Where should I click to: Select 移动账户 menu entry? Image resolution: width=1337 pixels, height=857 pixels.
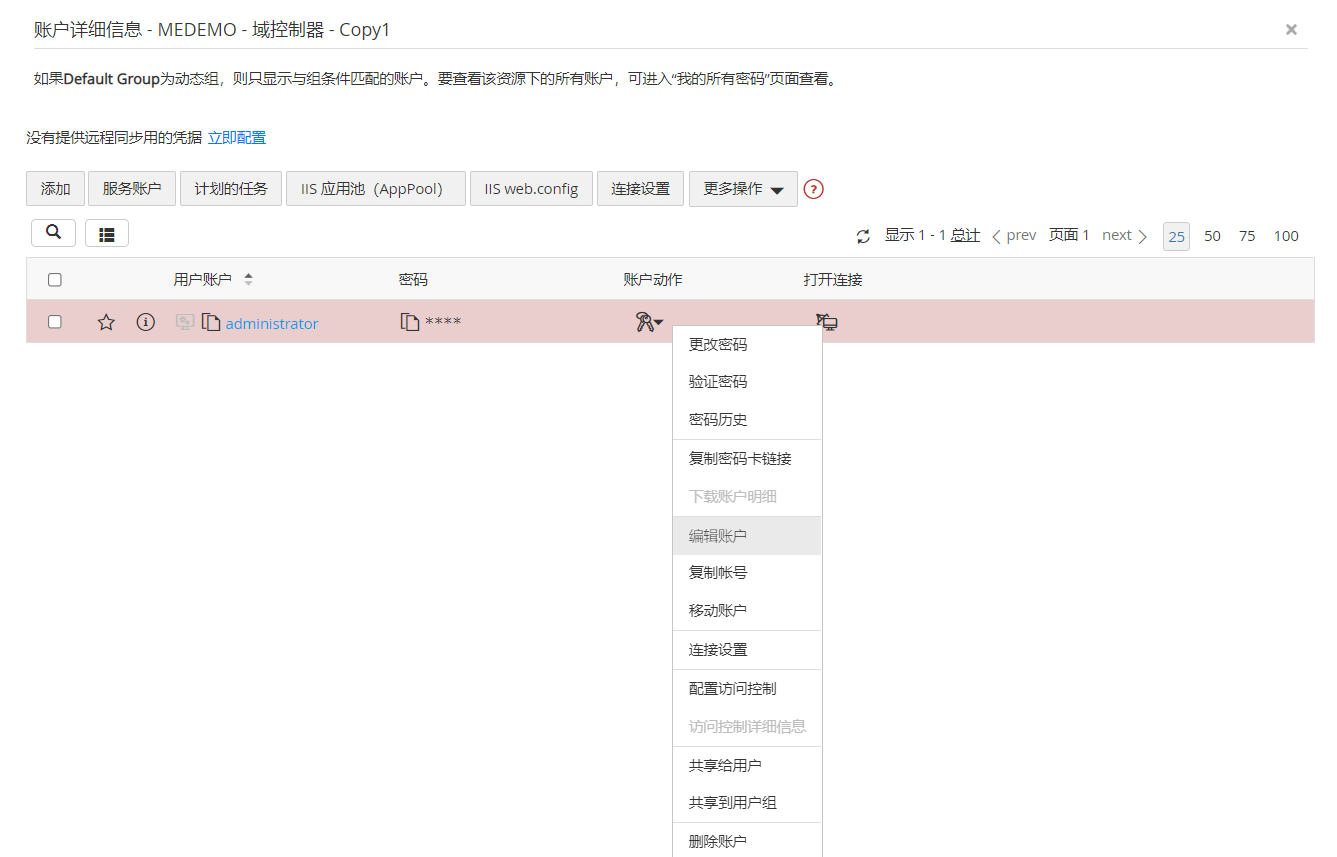click(747, 611)
